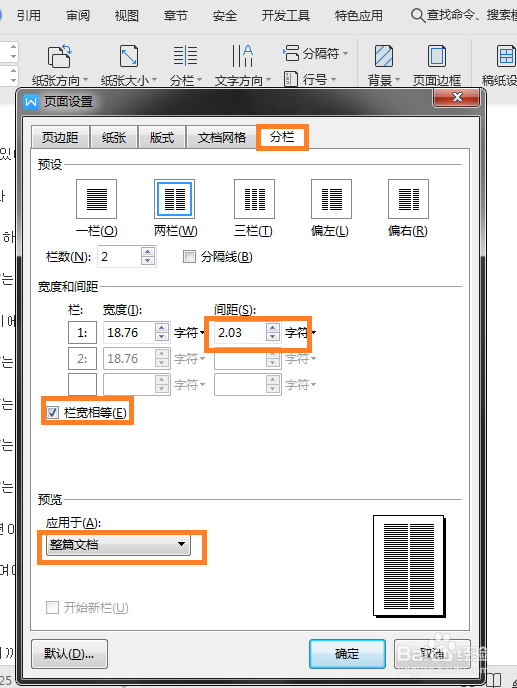The image size is (517, 688).
Task: Click the 稿纸设置 grid paper icon
Action: click(x=506, y=56)
